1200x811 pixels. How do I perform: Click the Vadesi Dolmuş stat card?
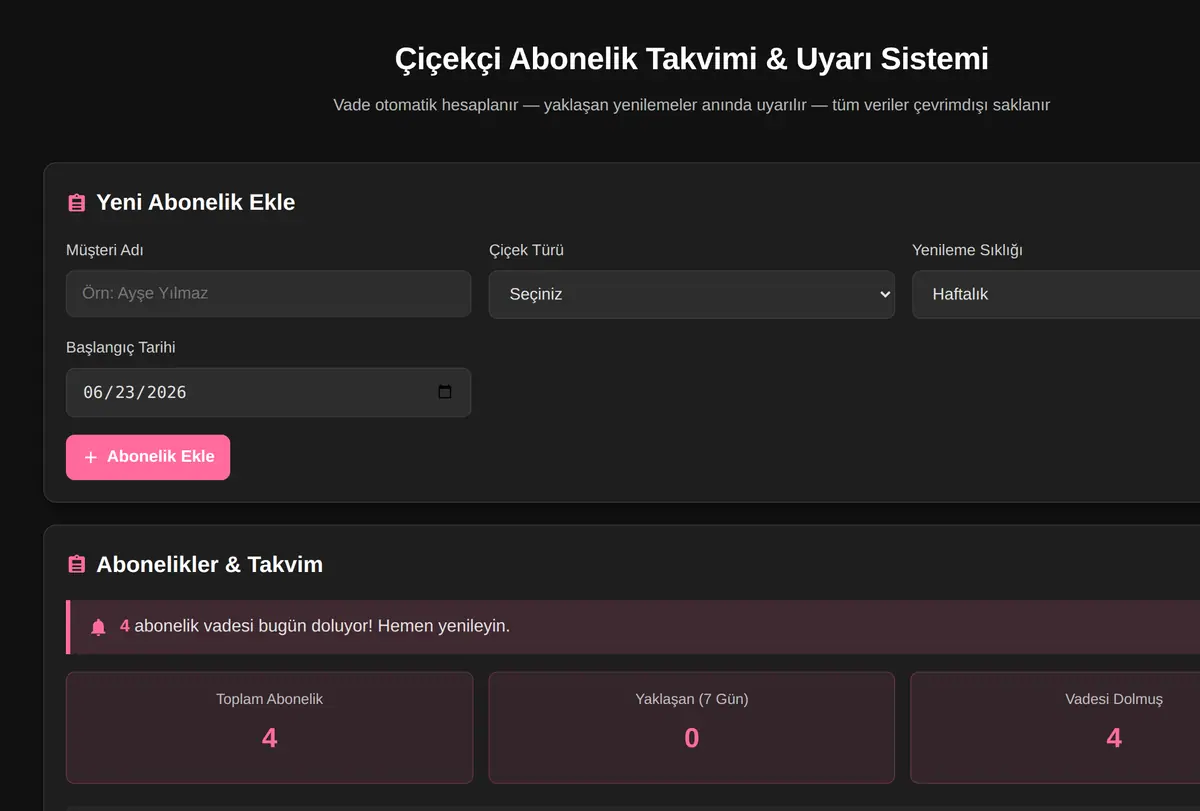pos(1055,727)
